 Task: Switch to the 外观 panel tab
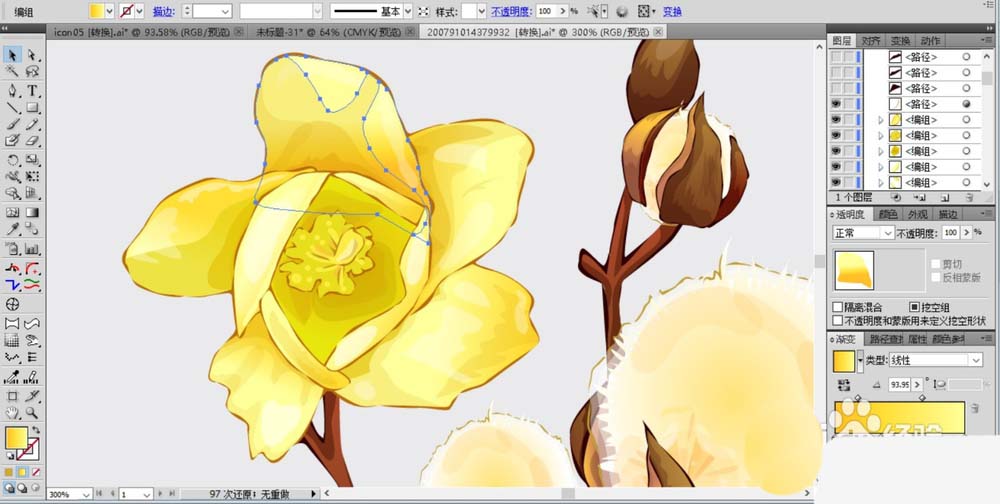(918, 214)
